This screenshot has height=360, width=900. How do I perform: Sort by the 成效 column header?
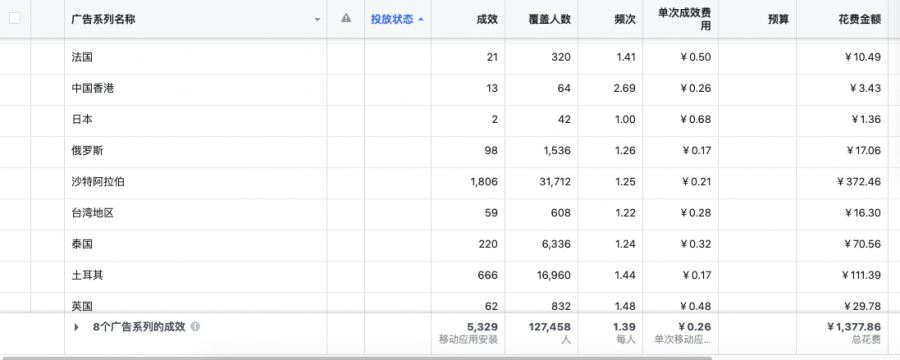tap(487, 19)
